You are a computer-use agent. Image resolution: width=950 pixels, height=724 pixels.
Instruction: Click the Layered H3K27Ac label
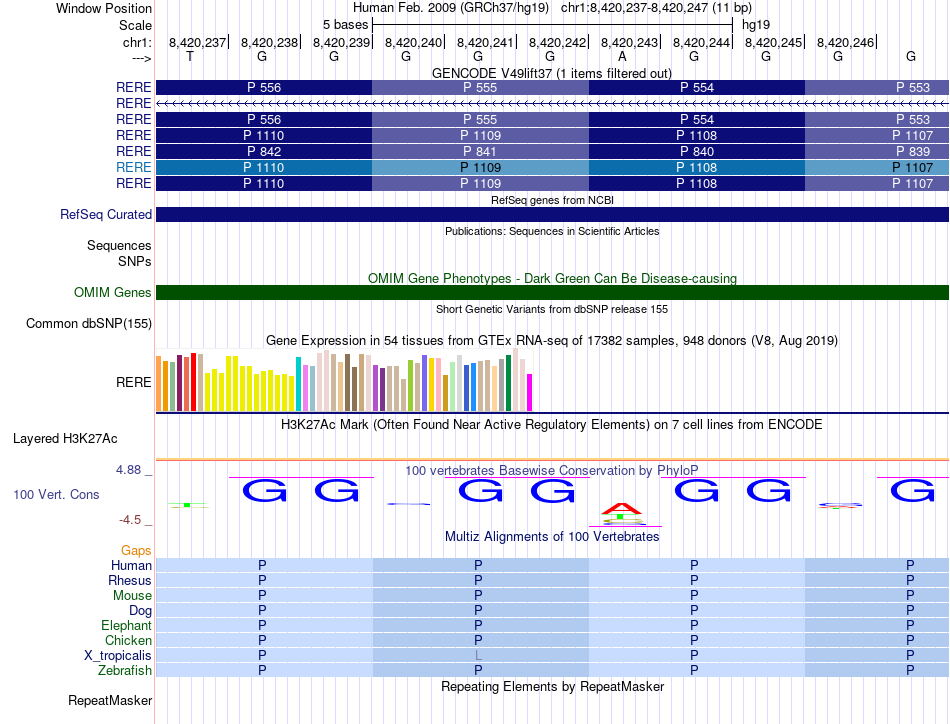pyautogui.click(x=65, y=439)
